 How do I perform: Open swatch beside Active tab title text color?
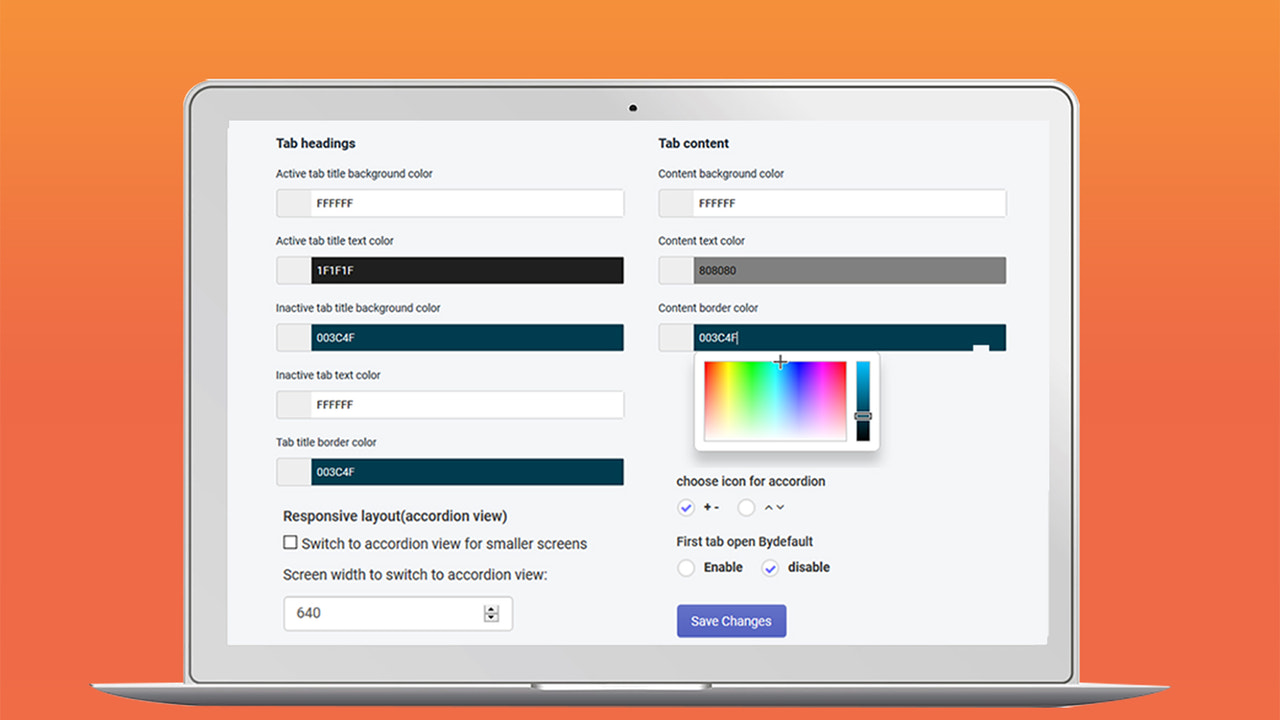pos(294,270)
